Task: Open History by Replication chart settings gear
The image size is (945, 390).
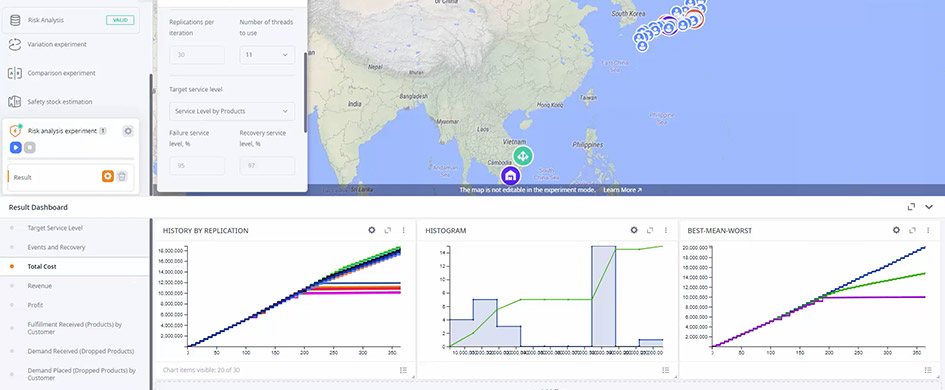Action: (372, 230)
